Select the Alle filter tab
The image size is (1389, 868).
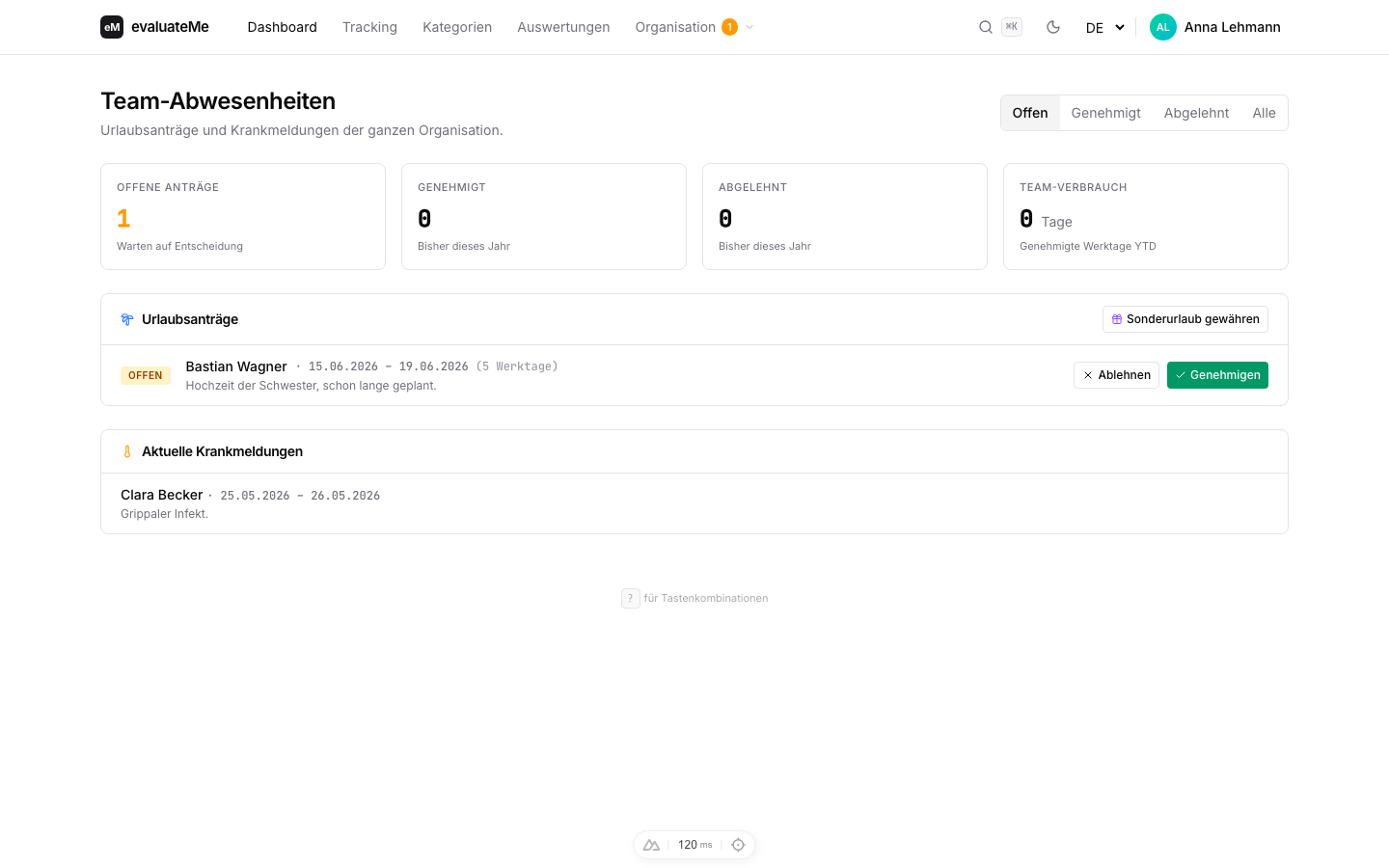(1264, 113)
